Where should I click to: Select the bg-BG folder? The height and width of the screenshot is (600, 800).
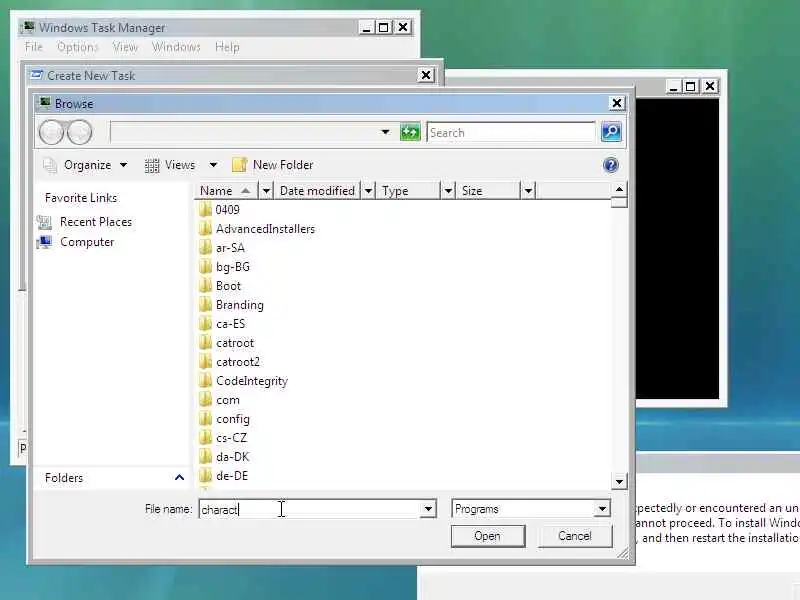(x=224, y=267)
